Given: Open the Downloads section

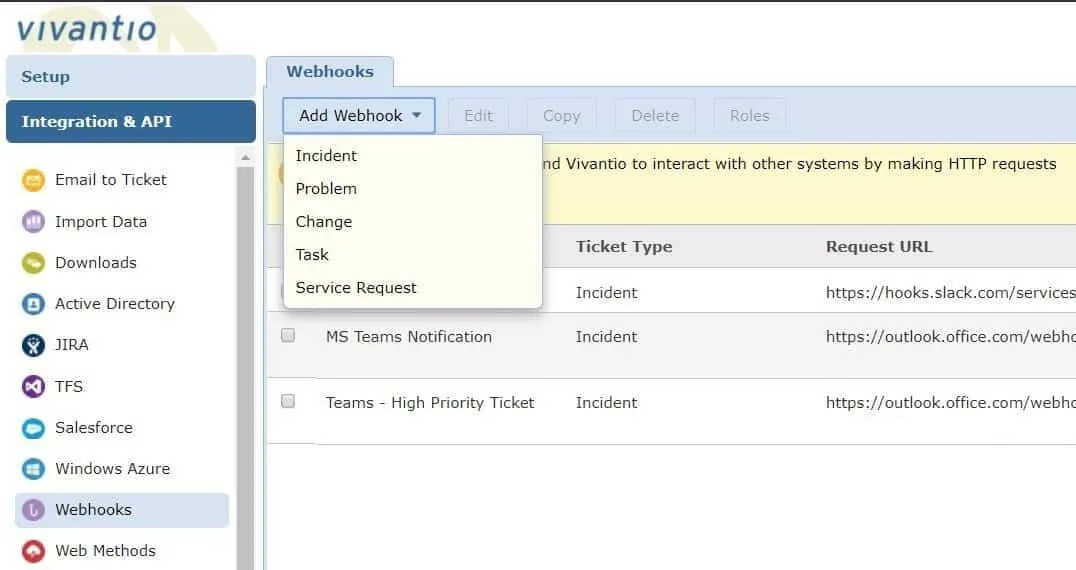Looking at the screenshot, I should tap(95, 263).
